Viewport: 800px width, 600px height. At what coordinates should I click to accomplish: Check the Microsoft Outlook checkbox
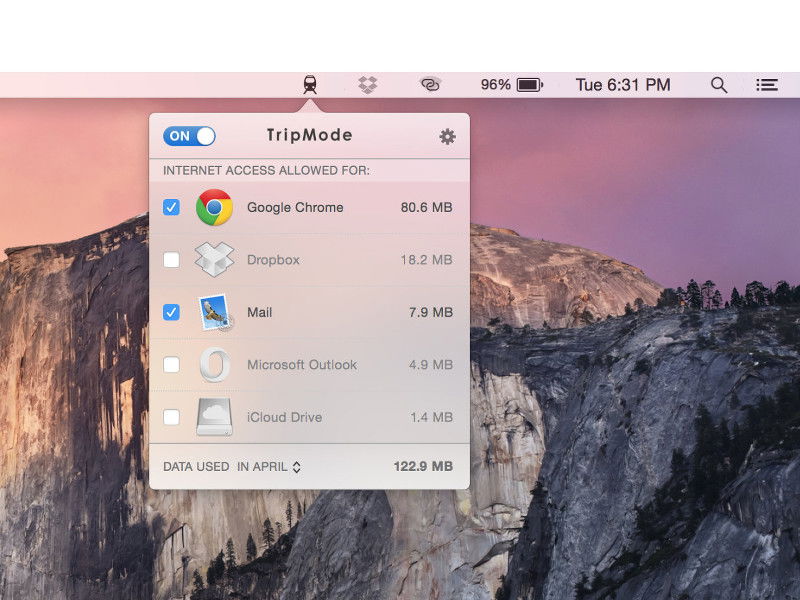(171, 365)
